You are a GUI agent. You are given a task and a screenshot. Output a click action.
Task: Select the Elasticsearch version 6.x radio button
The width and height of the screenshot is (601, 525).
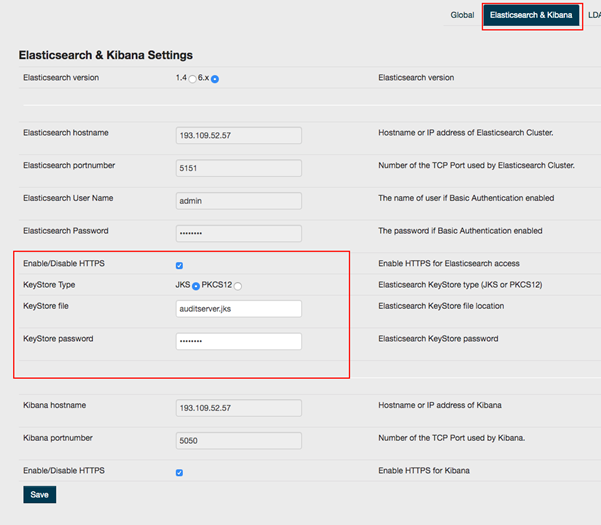[215, 79]
